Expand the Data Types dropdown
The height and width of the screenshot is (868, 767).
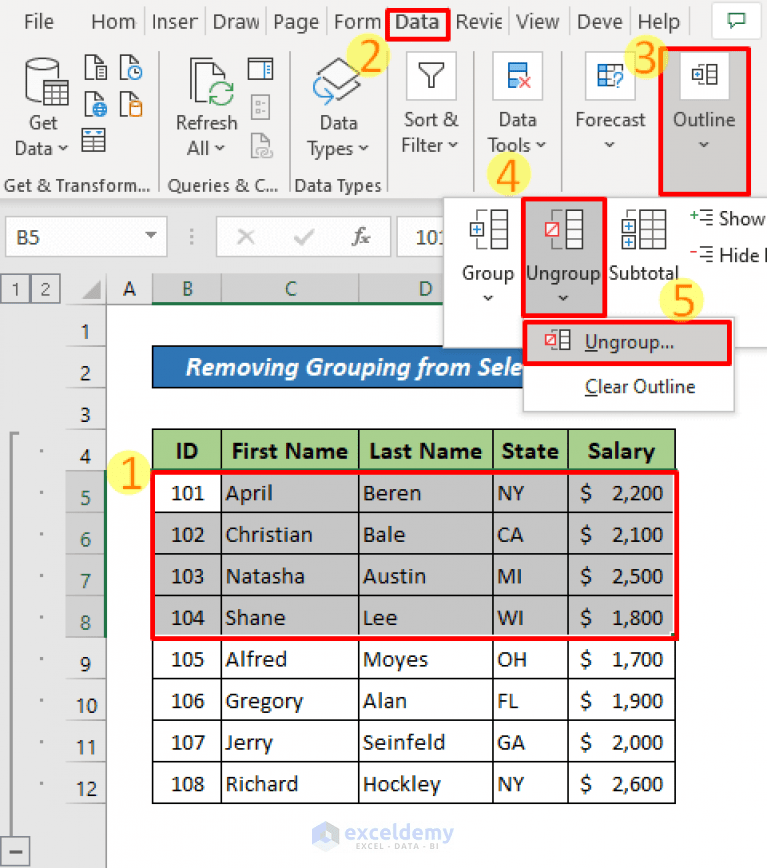364,148
